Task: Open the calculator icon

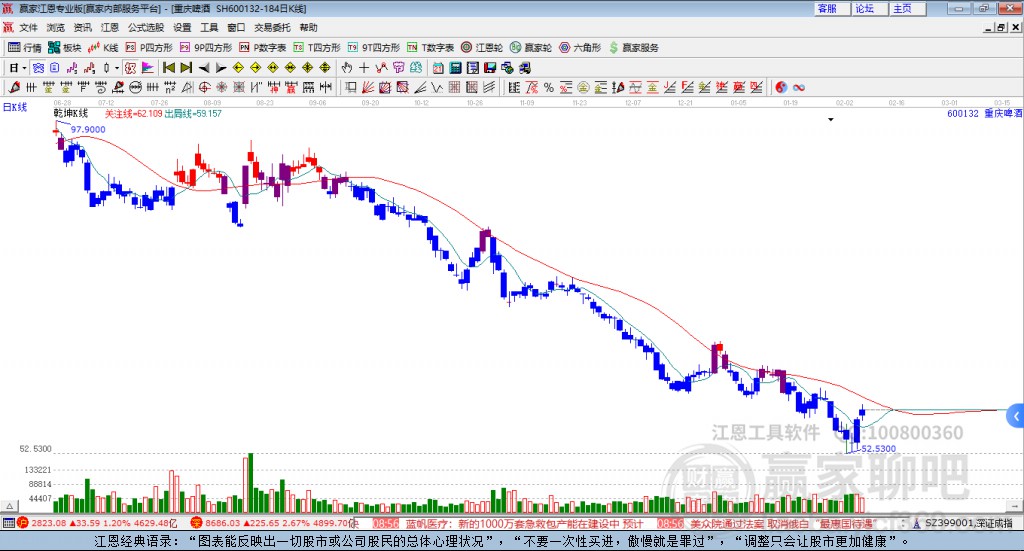Action: click(455, 68)
